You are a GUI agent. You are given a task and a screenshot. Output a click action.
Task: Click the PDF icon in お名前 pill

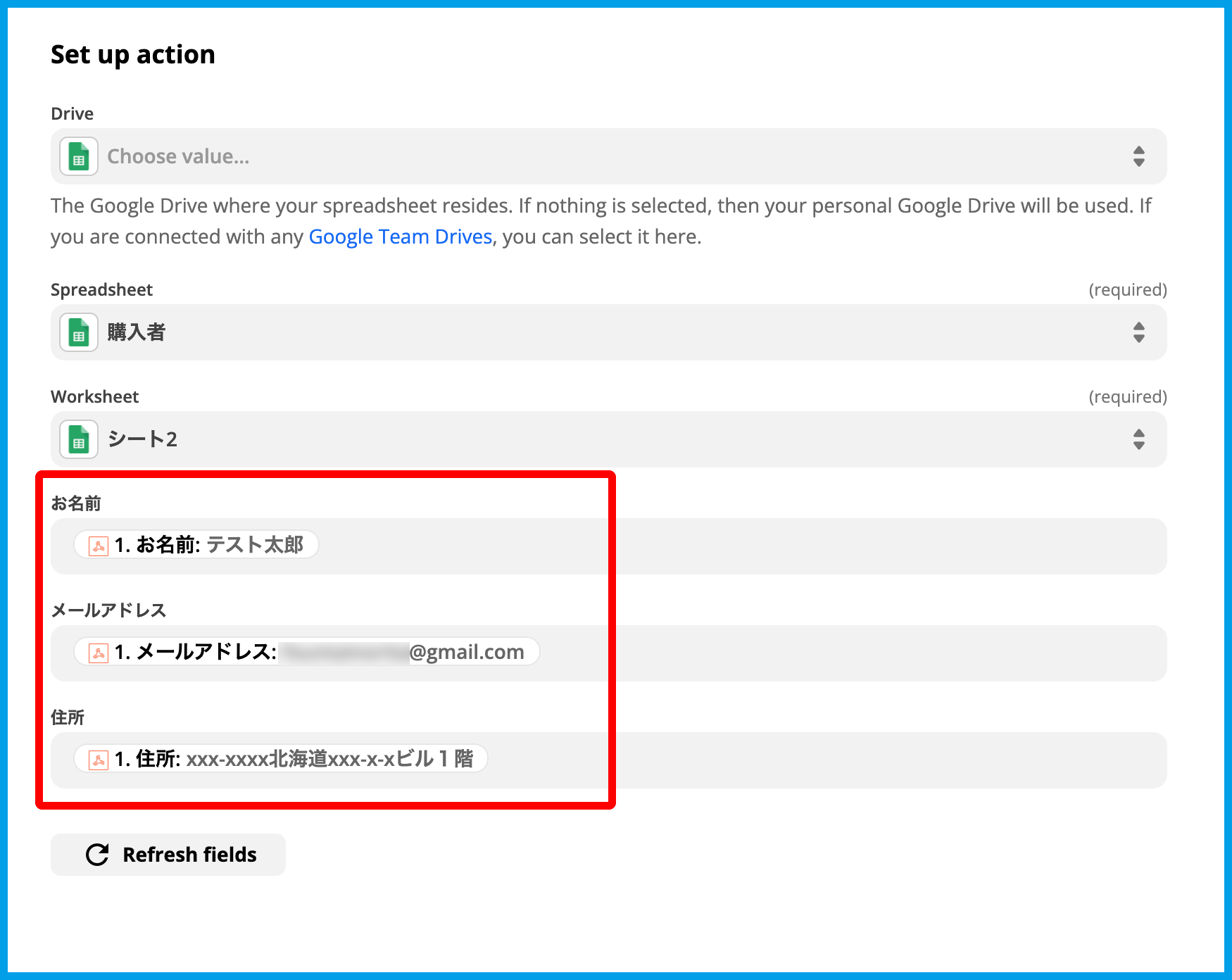[x=99, y=546]
